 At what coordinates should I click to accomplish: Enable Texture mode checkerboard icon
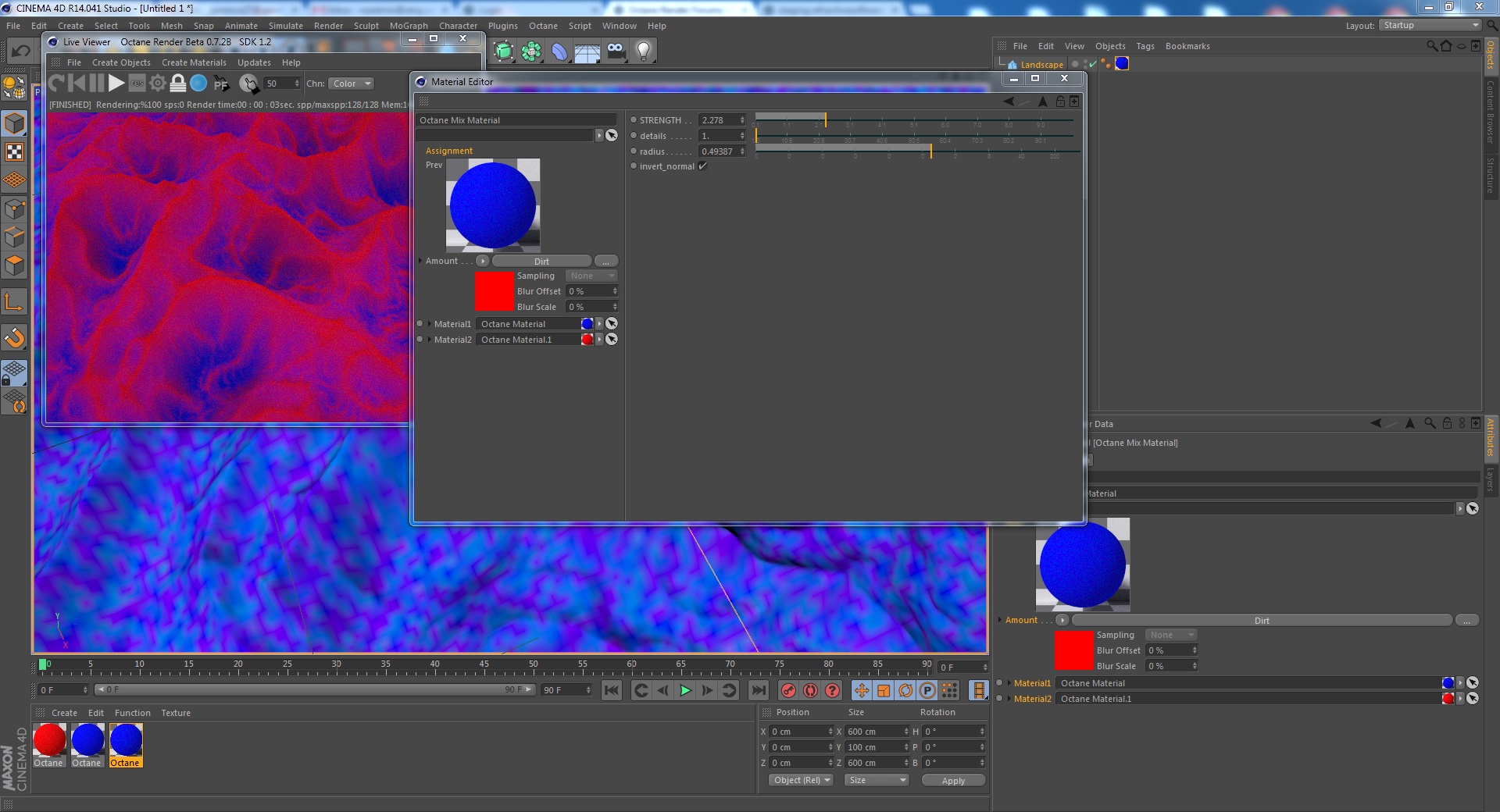pos(14,152)
